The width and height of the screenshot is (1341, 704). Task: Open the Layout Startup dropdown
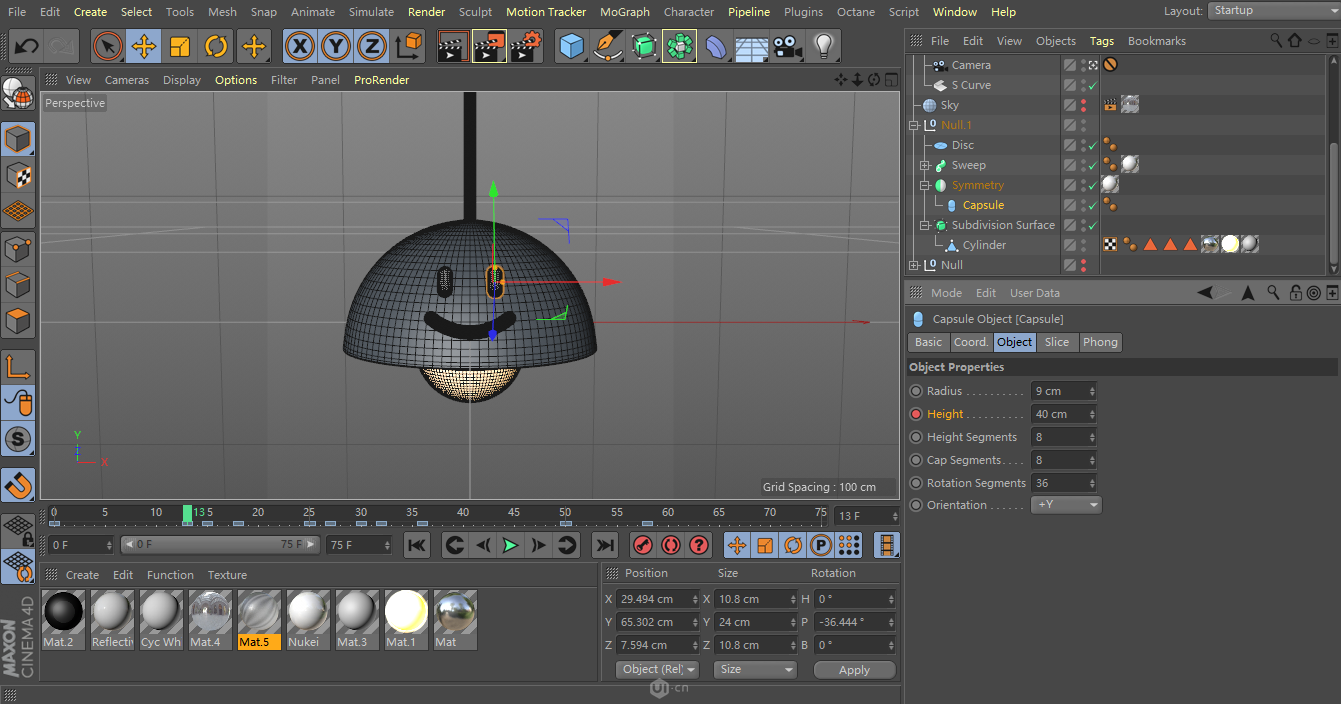pos(1272,11)
